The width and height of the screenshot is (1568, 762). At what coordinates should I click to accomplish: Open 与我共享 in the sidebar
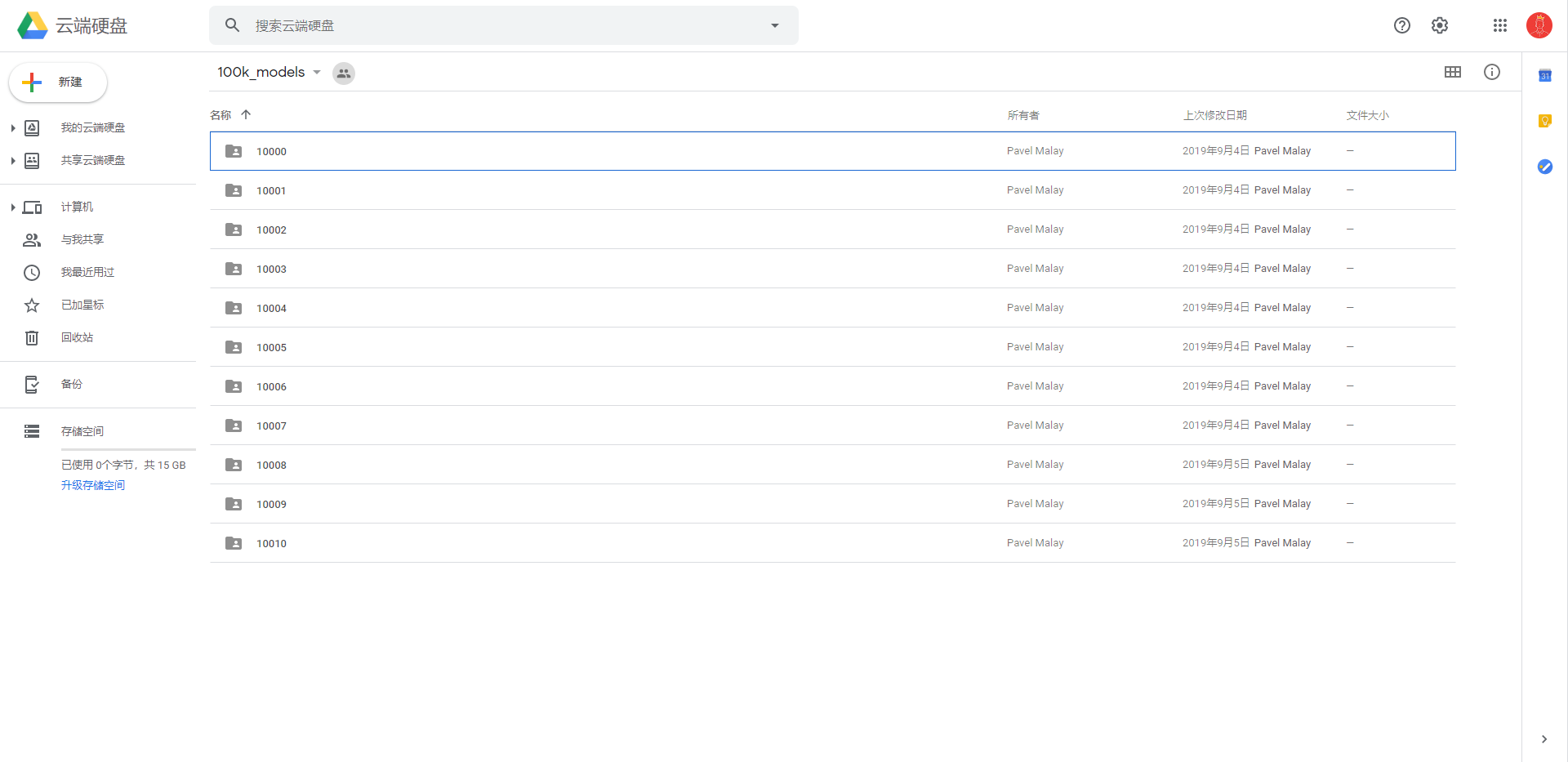[82, 239]
